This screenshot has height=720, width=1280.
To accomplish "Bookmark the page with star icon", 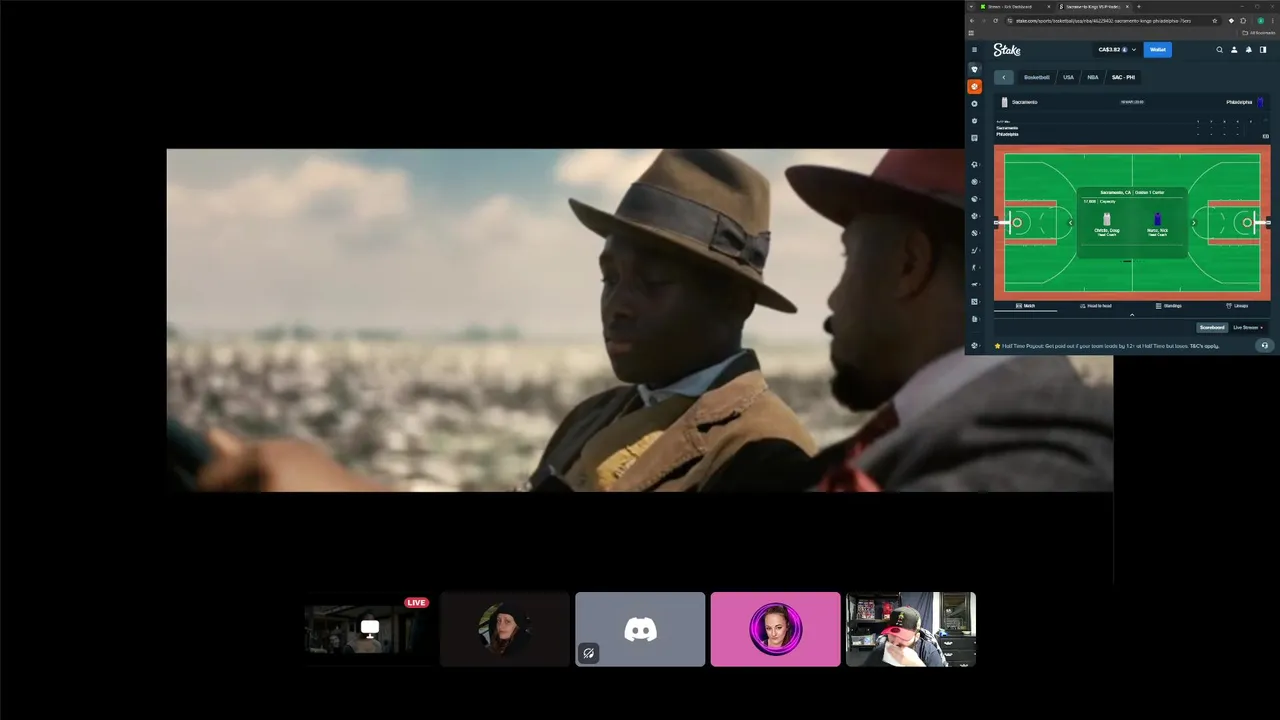I will coord(1215,20).
